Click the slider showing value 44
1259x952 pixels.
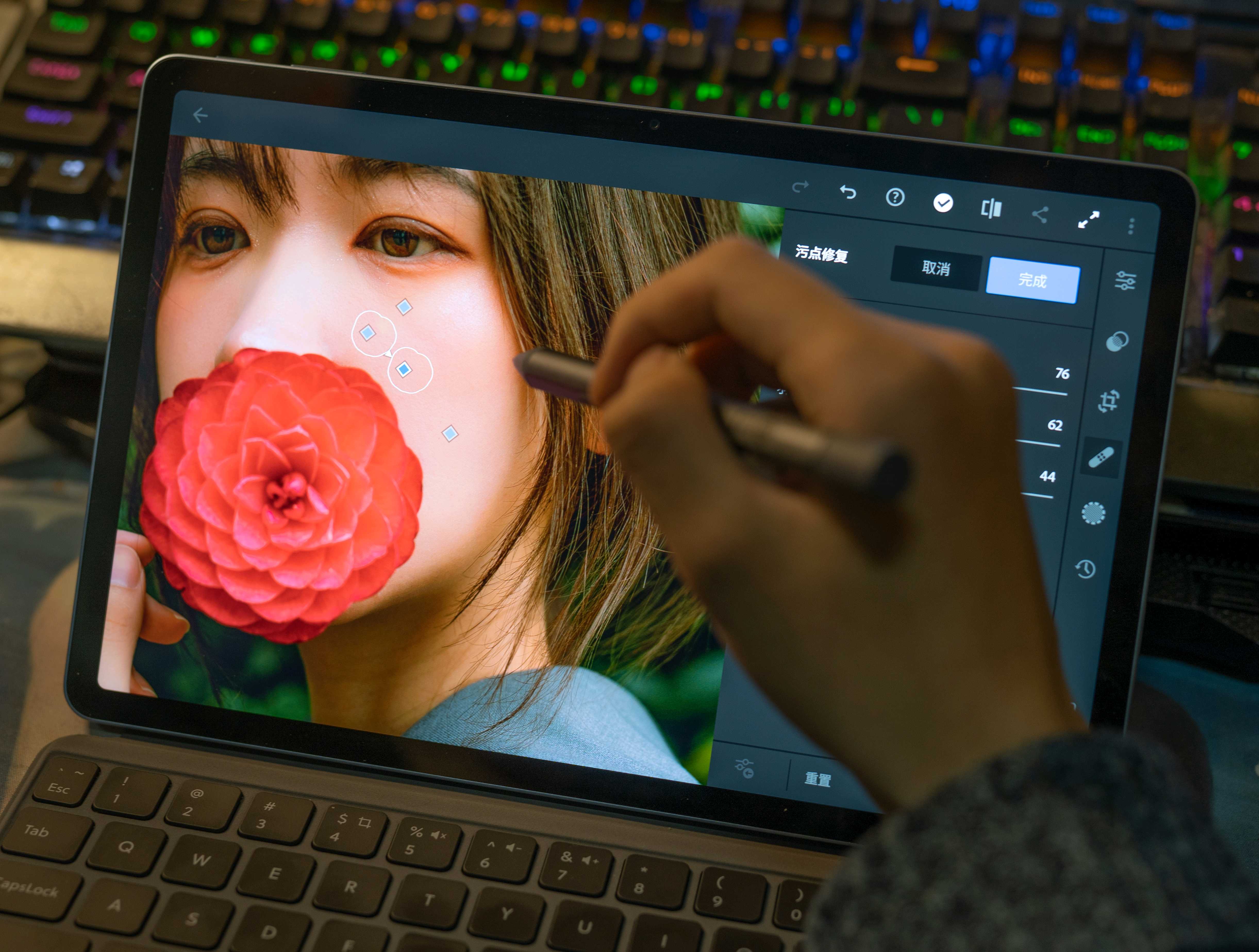(1037, 495)
